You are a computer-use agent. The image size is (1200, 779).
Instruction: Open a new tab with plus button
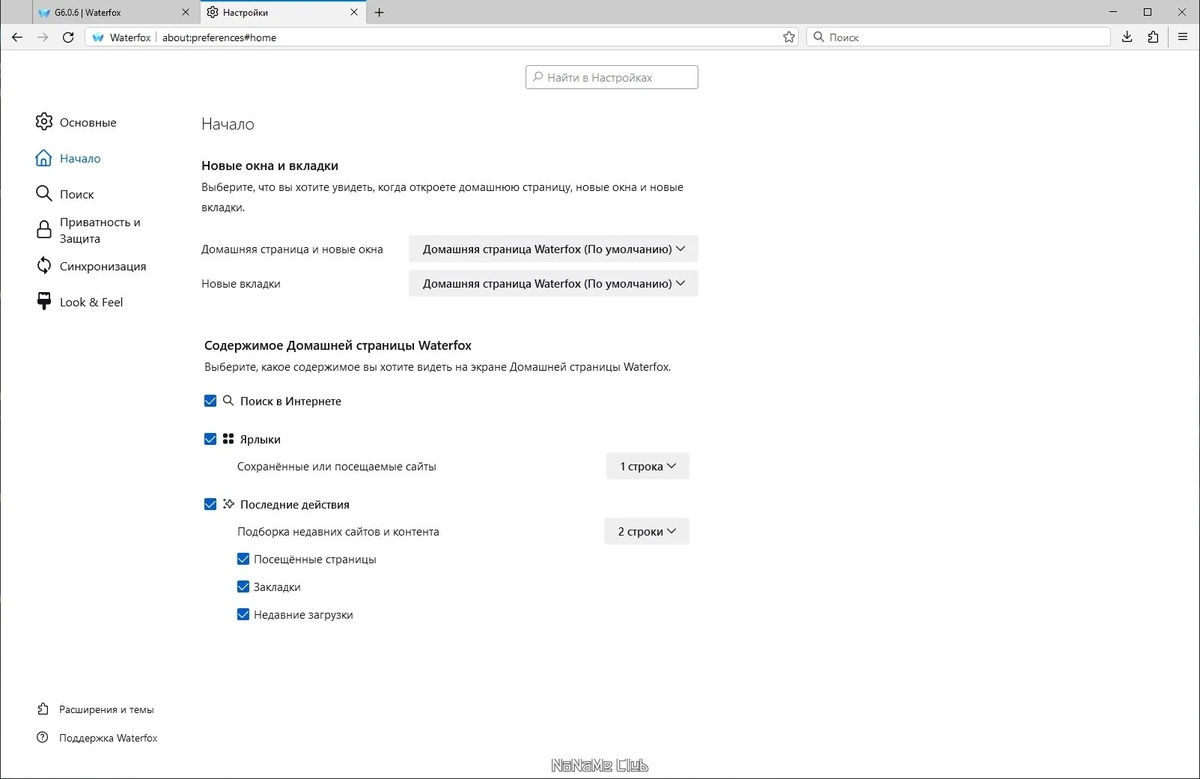pos(379,13)
